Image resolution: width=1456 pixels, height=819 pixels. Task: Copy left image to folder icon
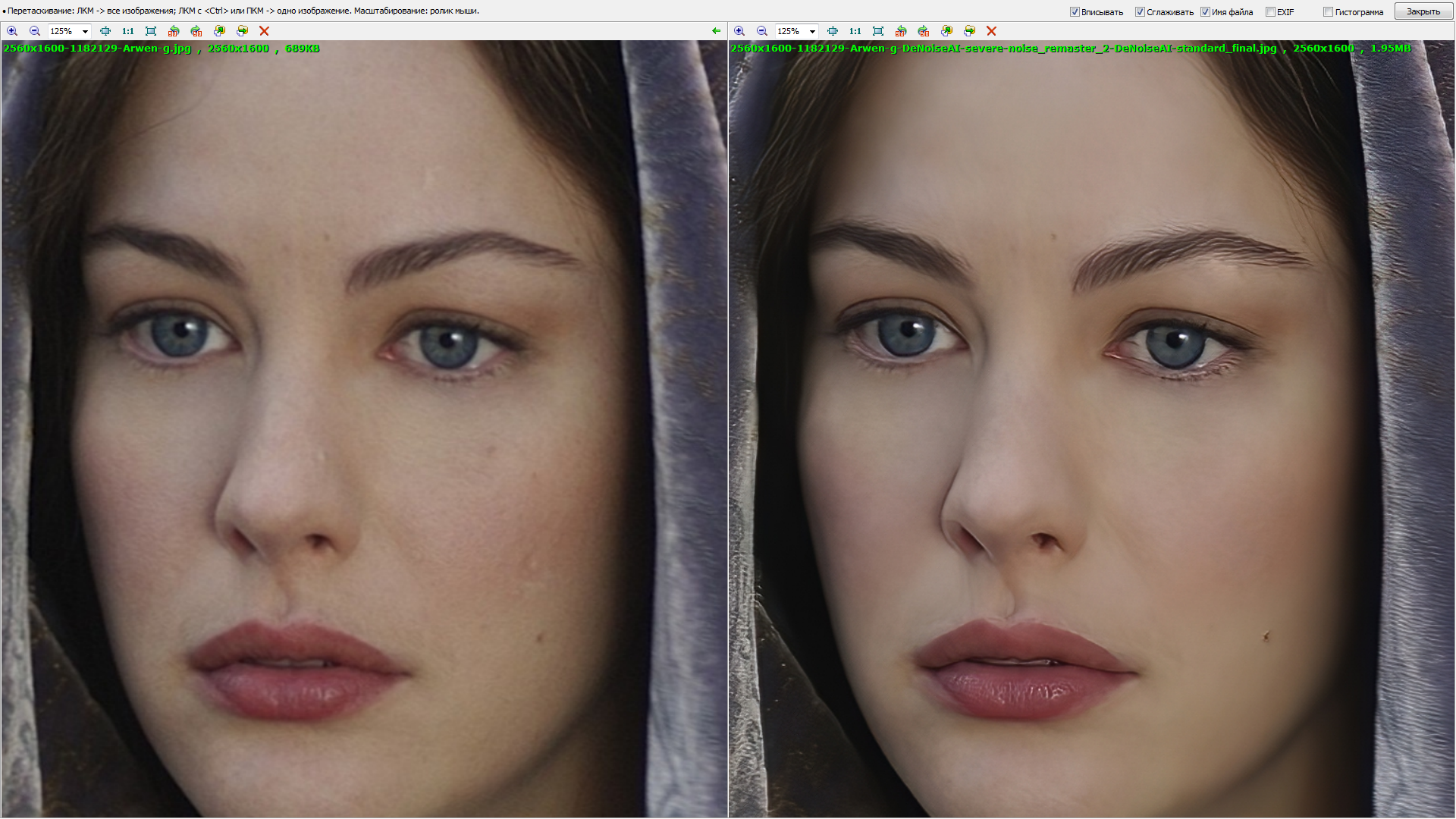click(x=219, y=31)
